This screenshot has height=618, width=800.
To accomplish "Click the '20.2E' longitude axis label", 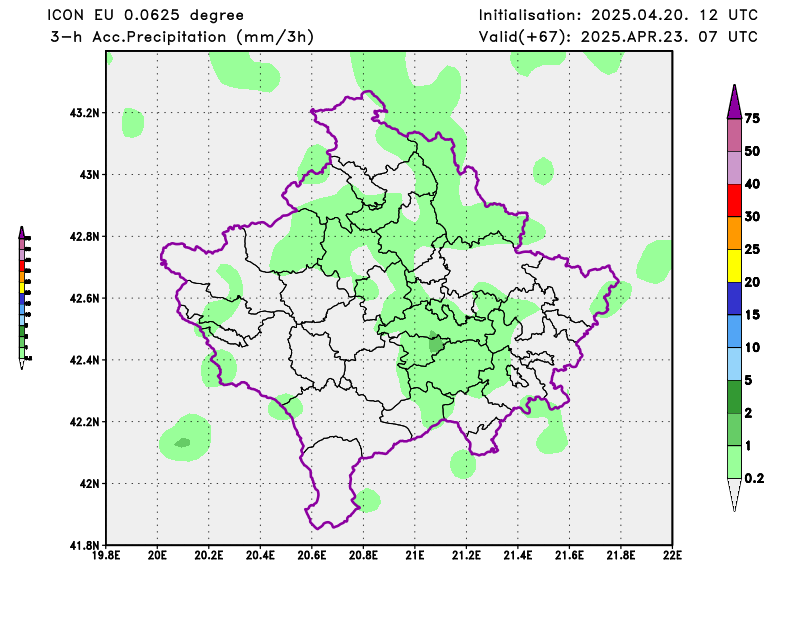I will tap(209, 555).
